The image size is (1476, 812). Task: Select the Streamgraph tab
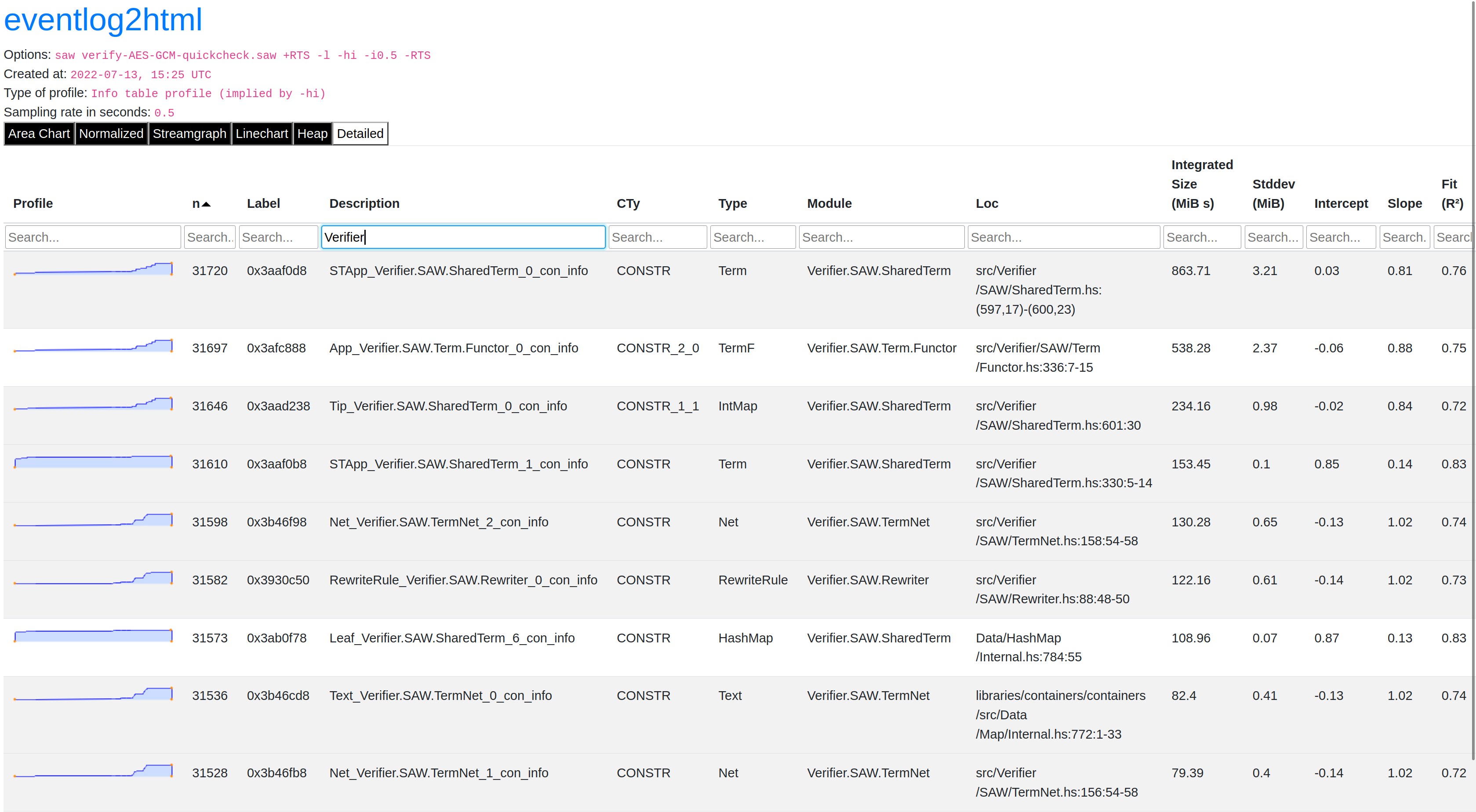(189, 134)
